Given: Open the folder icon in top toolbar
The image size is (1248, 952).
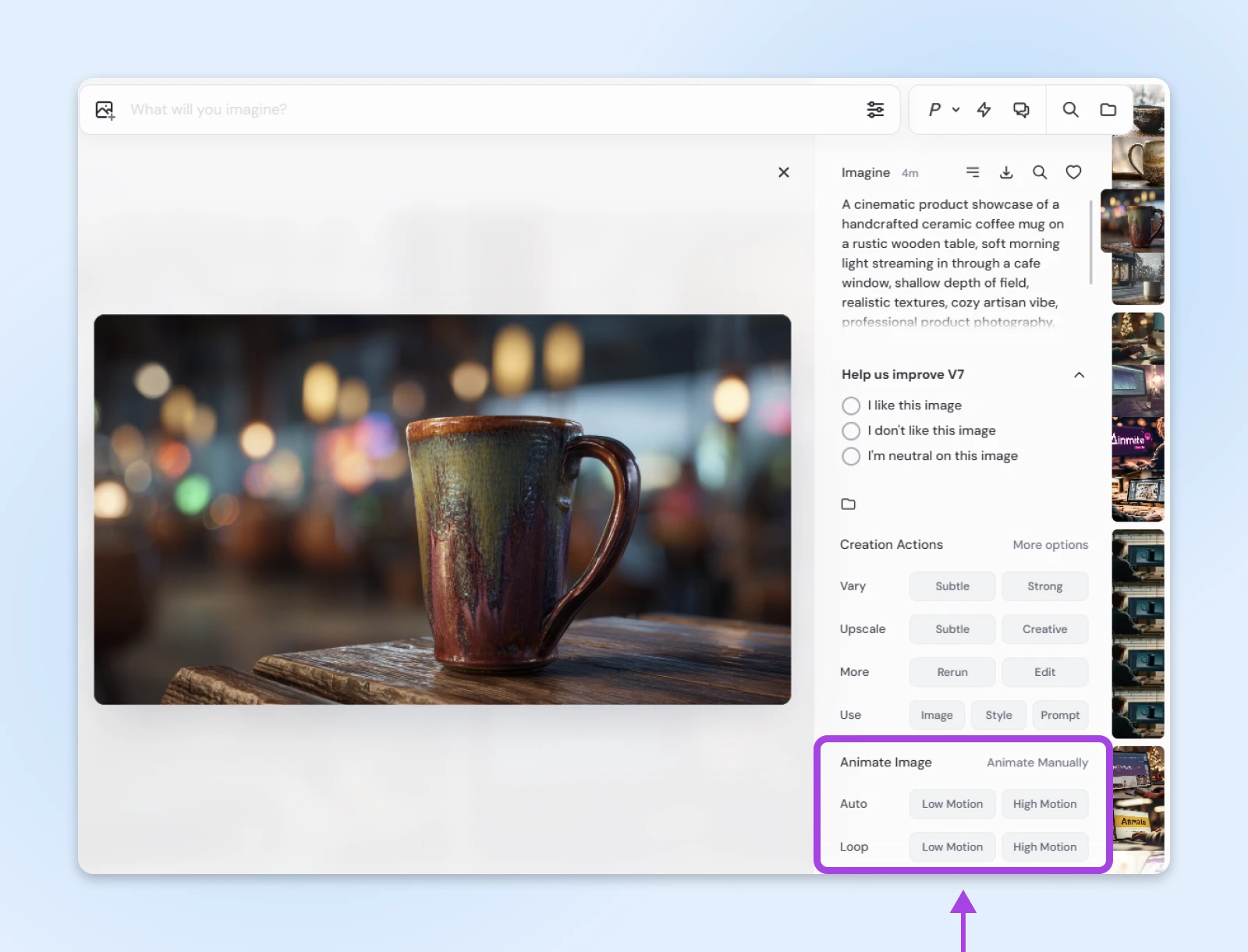Looking at the screenshot, I should 1108,110.
